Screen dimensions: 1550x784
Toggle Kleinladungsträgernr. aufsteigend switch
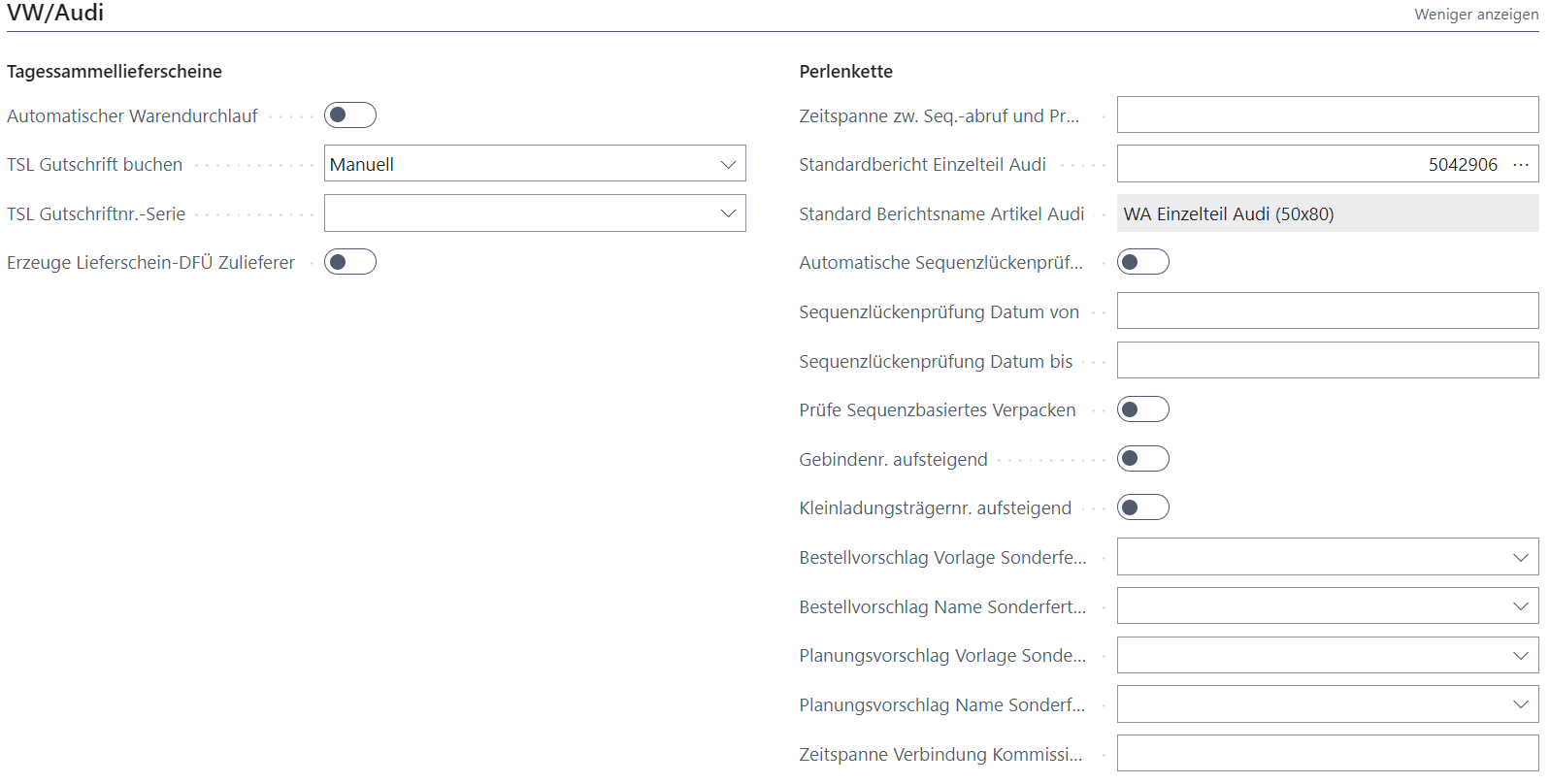(1142, 507)
